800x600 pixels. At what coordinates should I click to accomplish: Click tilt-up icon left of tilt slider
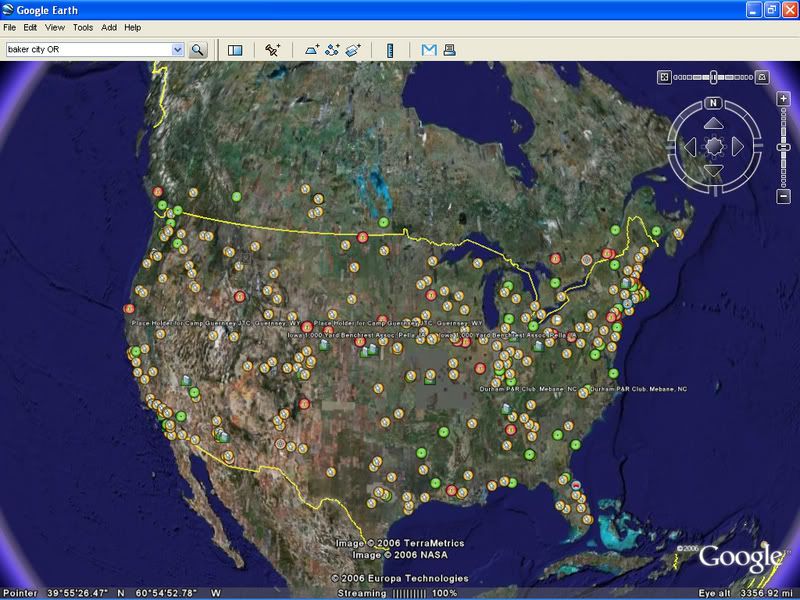pos(664,77)
